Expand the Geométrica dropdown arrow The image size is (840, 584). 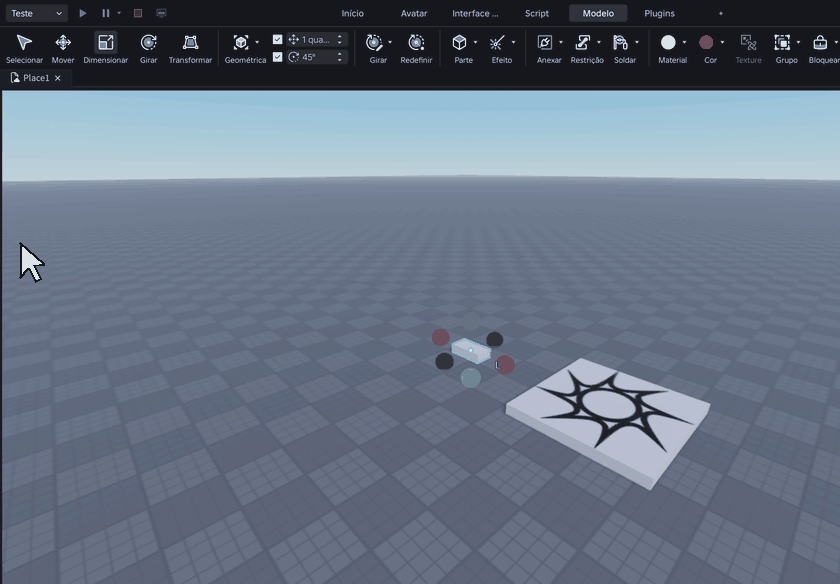(257, 42)
